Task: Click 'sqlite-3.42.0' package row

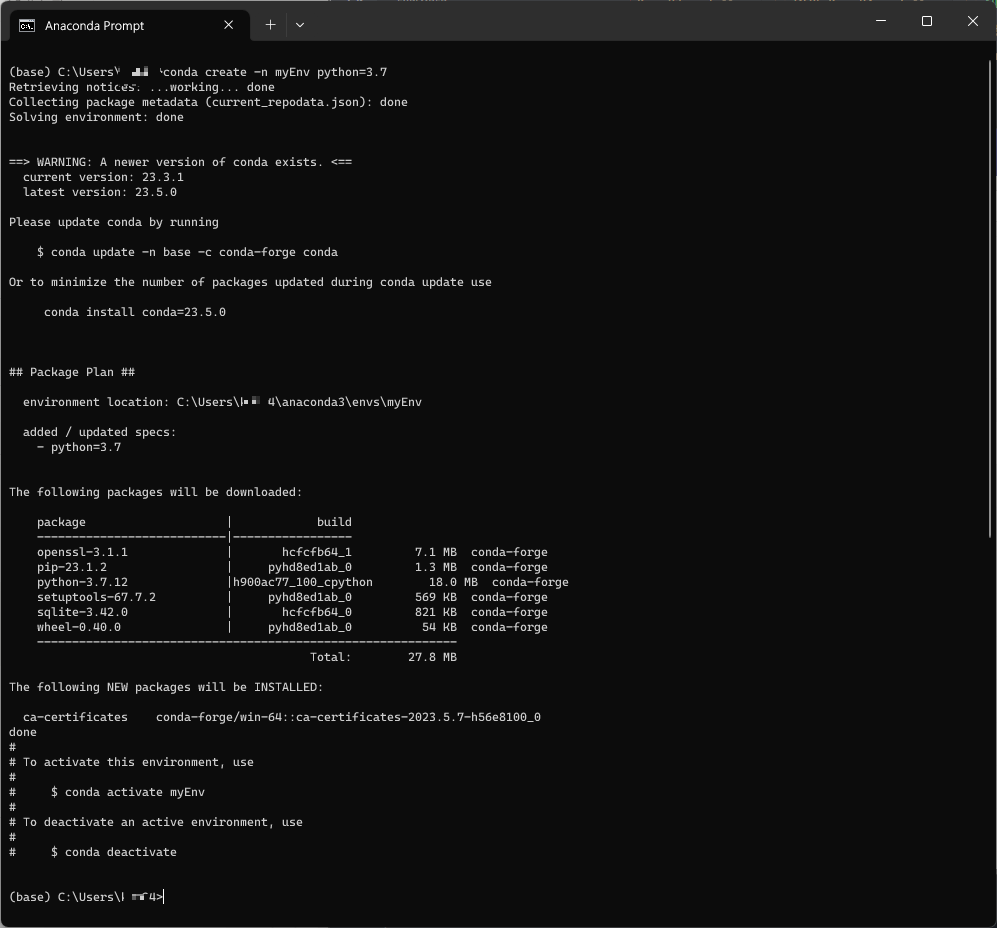Action: point(292,612)
